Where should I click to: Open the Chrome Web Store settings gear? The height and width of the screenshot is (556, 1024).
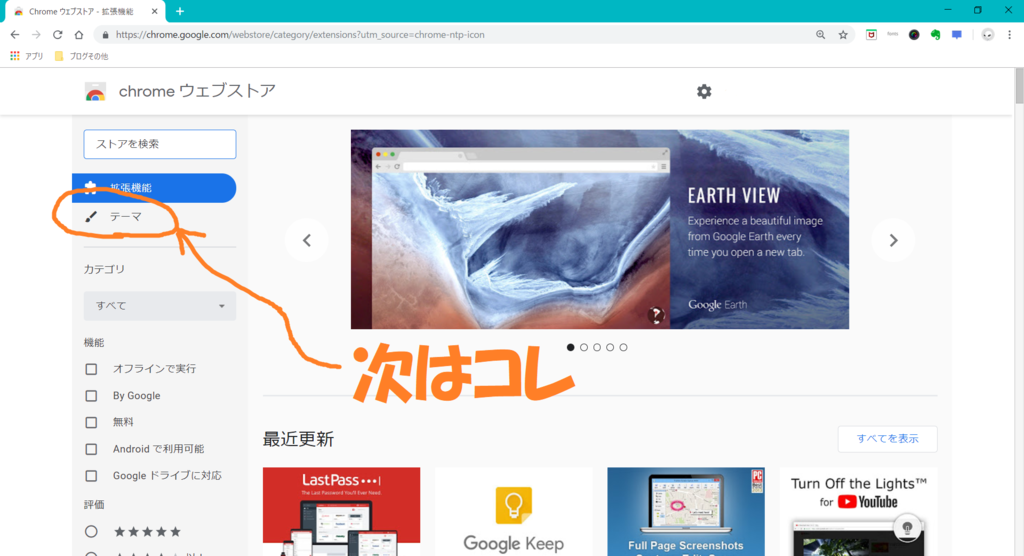click(703, 91)
